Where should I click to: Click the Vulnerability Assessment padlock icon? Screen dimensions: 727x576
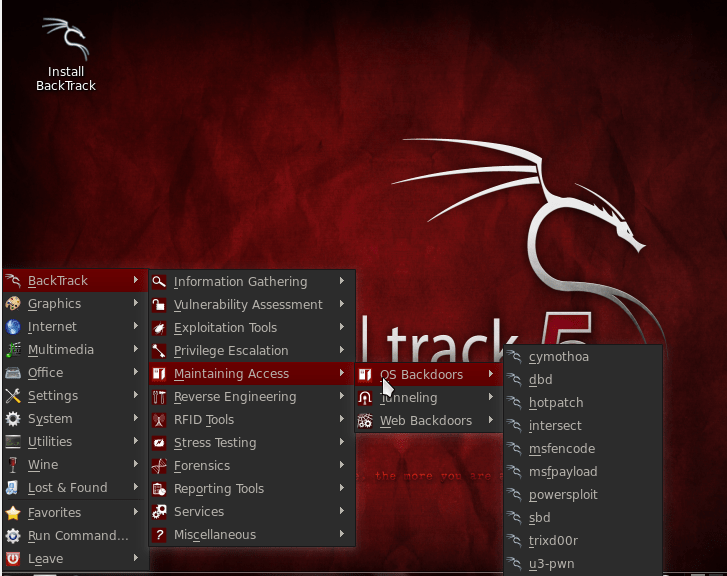(x=159, y=305)
